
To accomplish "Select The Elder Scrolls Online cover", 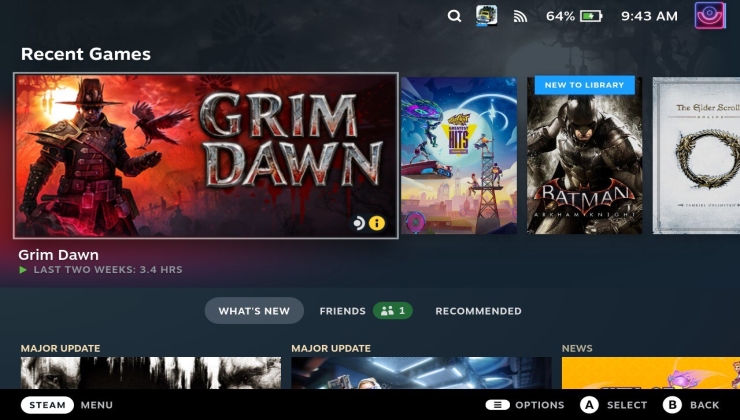I will tap(696, 155).
